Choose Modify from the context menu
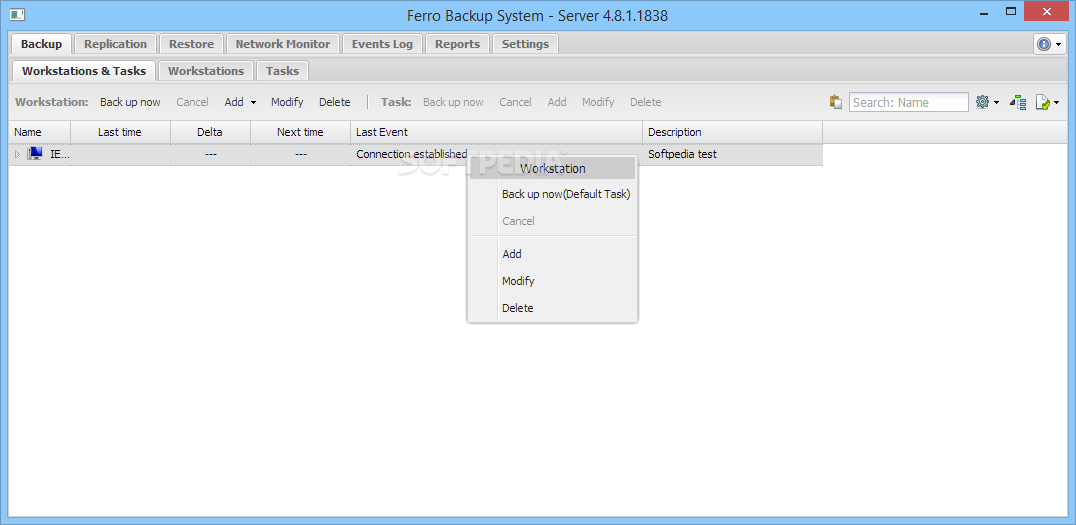1076x525 pixels. pos(518,281)
